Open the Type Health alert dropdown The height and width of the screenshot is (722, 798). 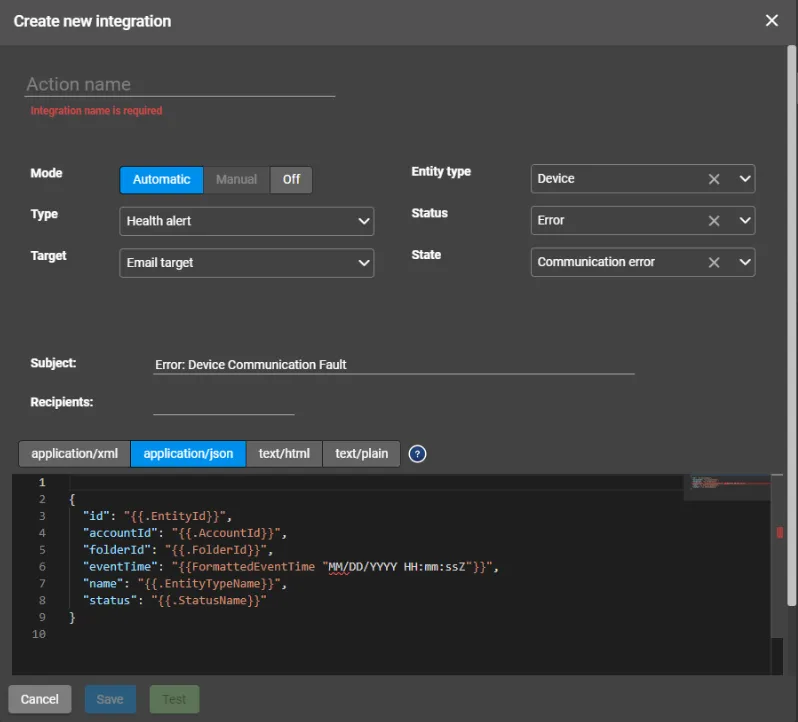[x=246, y=221]
